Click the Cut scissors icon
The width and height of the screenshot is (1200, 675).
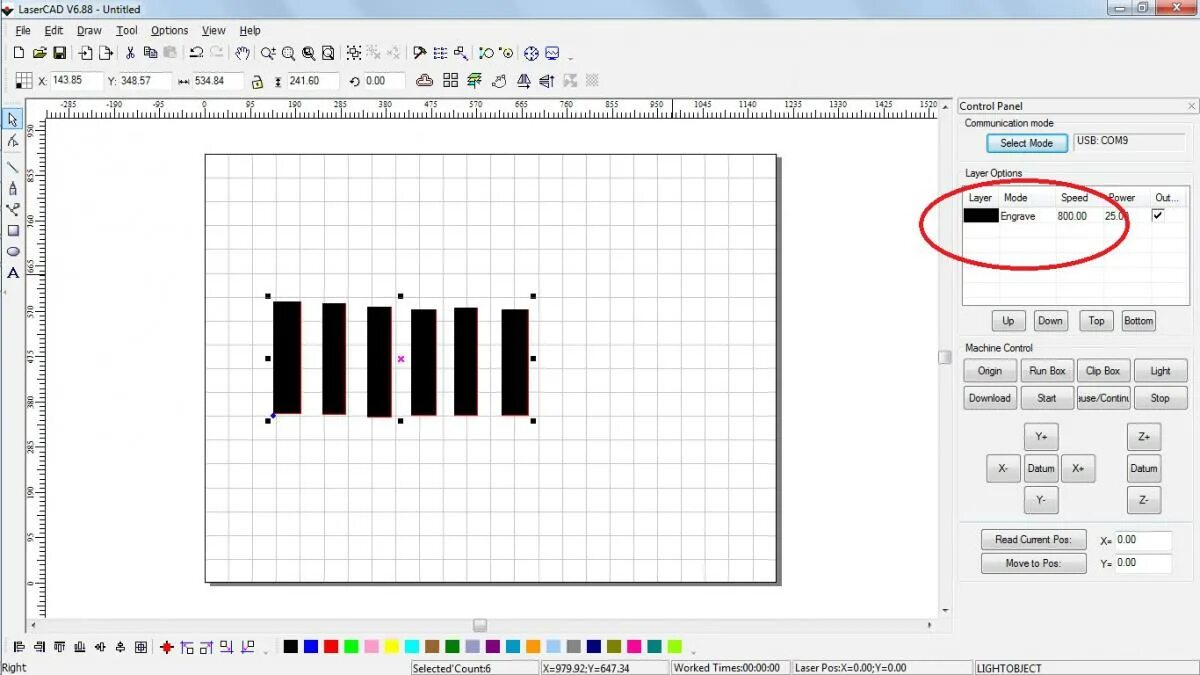click(x=129, y=53)
